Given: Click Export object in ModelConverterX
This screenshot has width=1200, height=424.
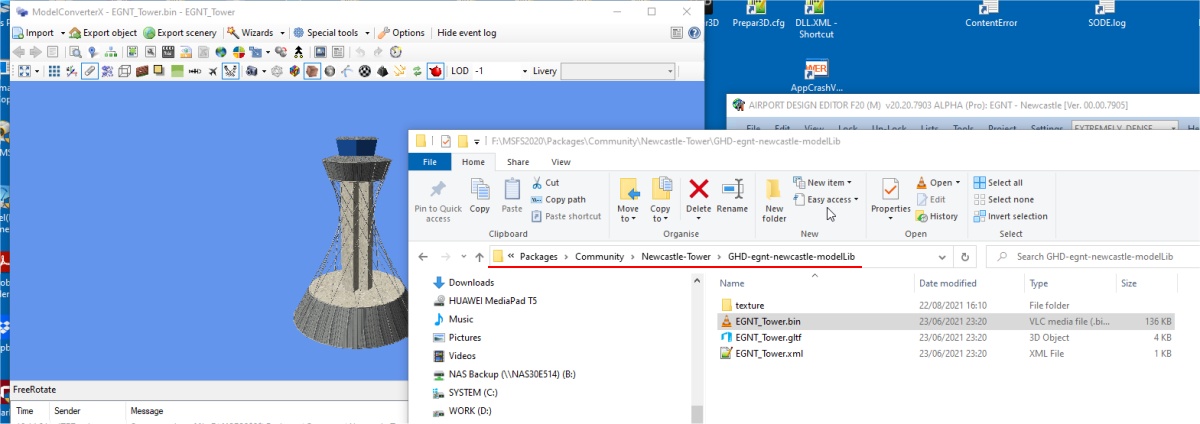Looking at the screenshot, I should 103,33.
